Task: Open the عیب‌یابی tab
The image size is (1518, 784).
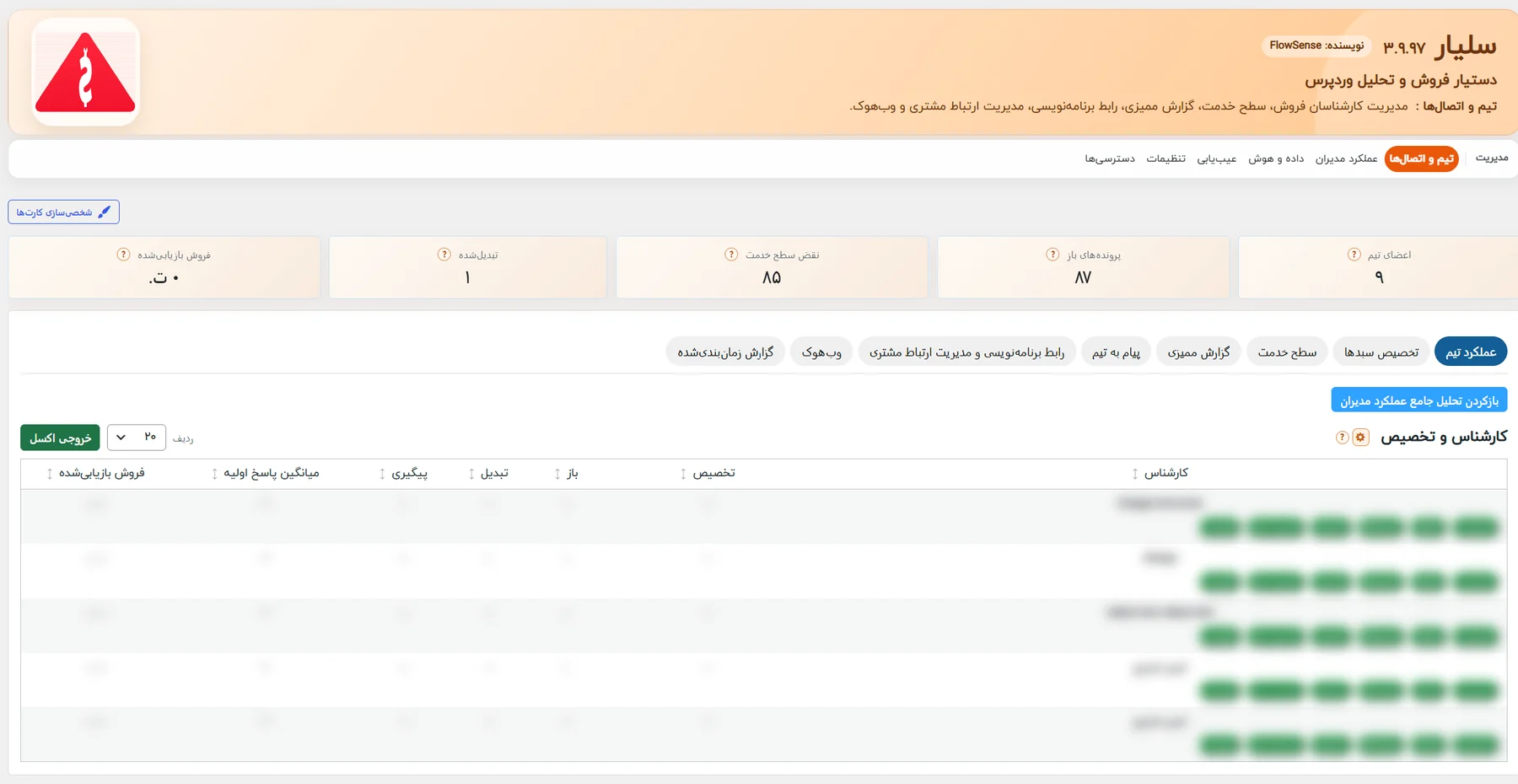Action: point(1216,158)
